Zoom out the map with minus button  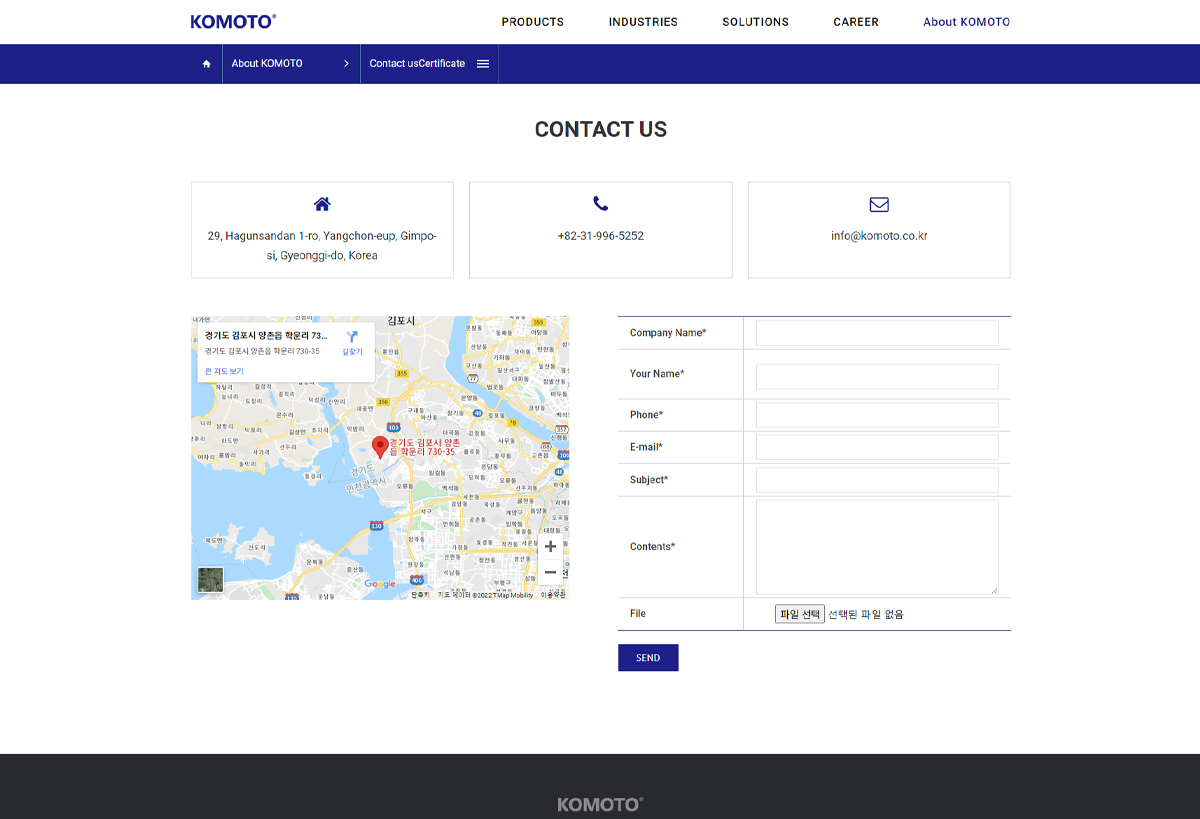550,572
